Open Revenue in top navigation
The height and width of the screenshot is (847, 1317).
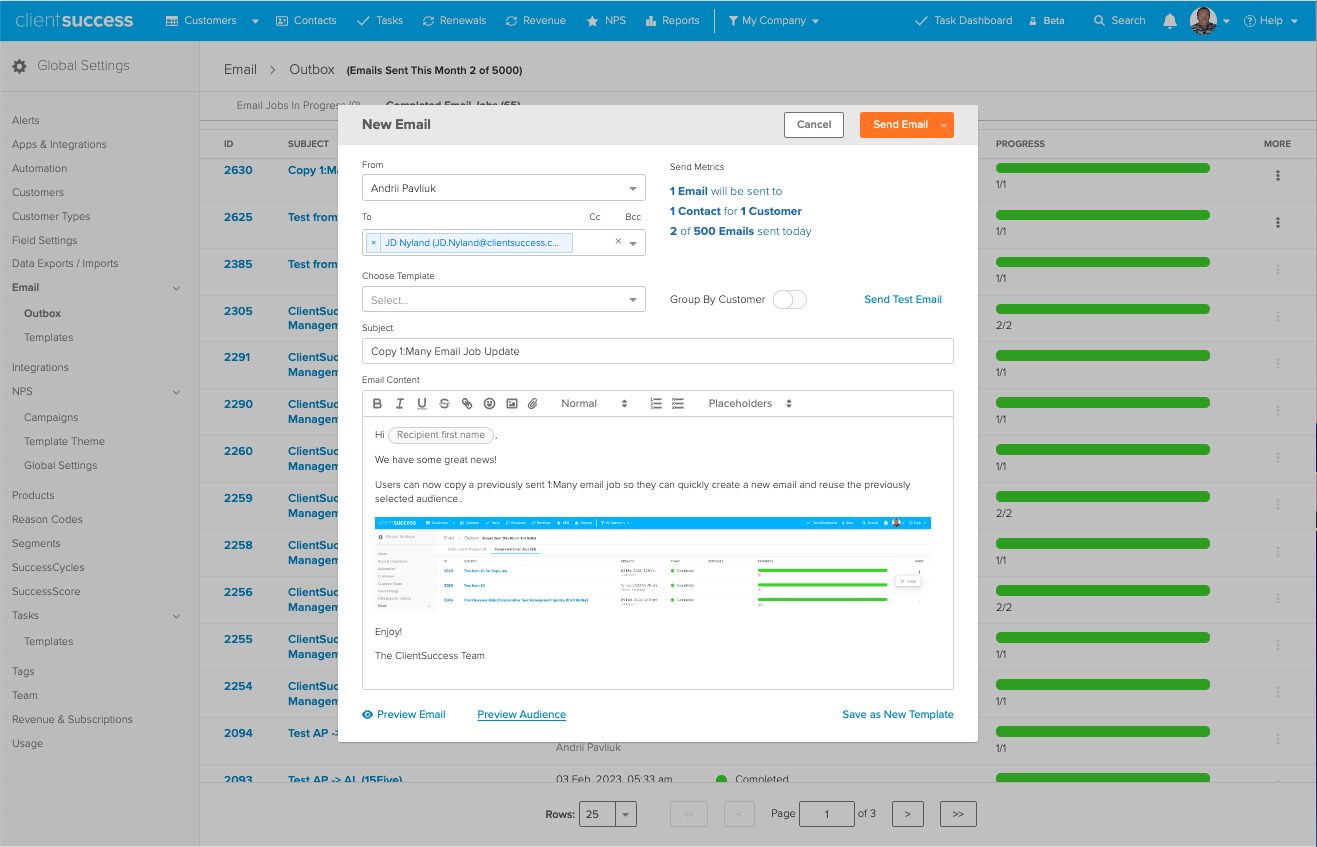(x=536, y=20)
